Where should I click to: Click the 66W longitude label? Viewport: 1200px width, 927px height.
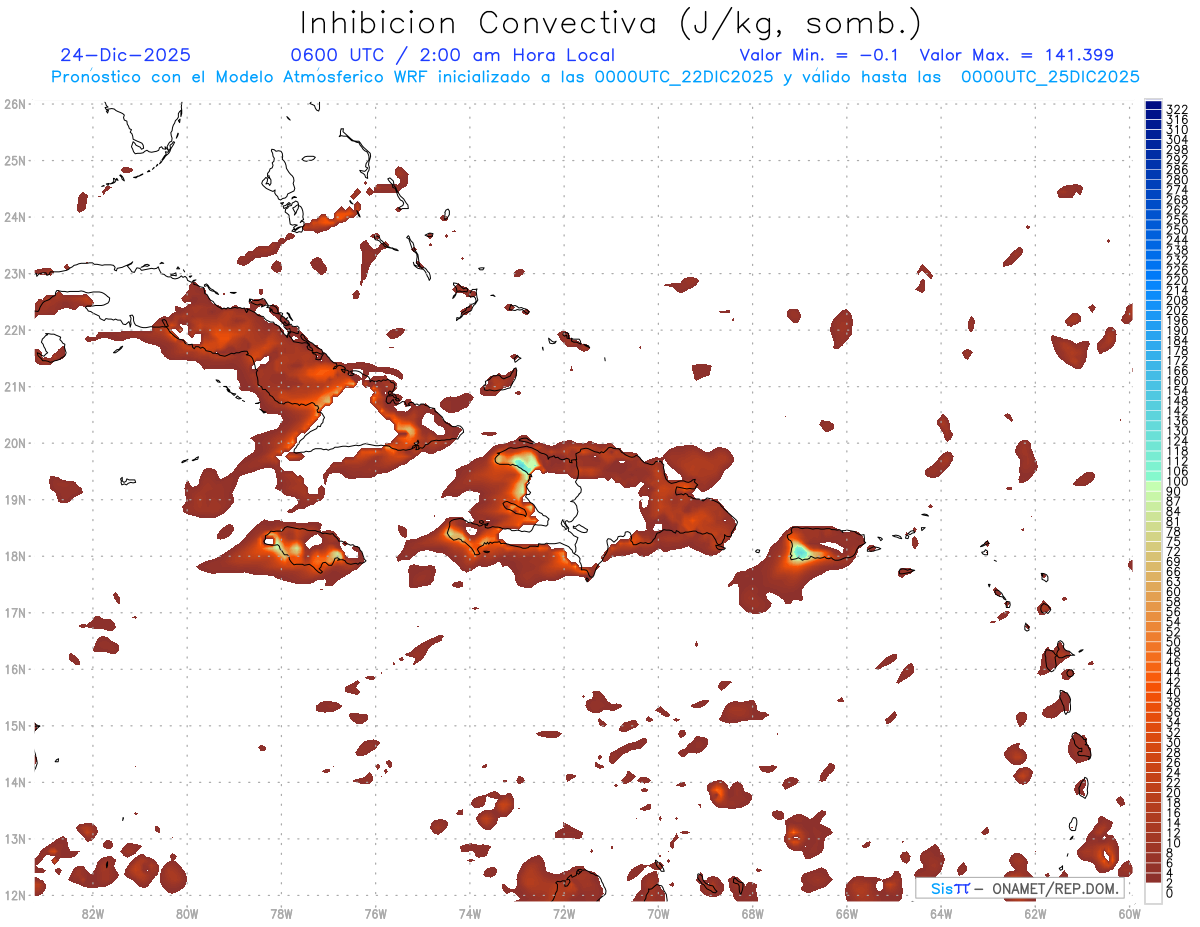847,912
